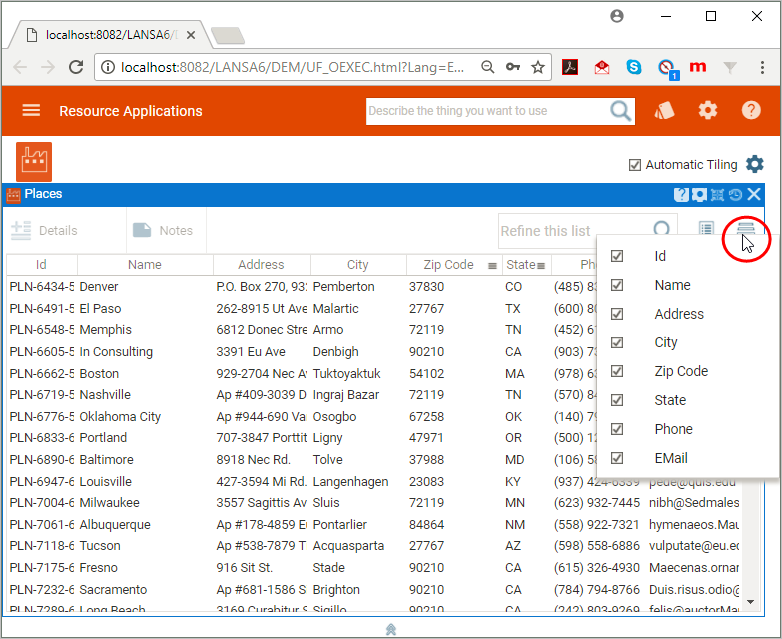Screen dimensions: 782x639
Task: Uncheck the Zip Code column checkbox
Action: [617, 371]
